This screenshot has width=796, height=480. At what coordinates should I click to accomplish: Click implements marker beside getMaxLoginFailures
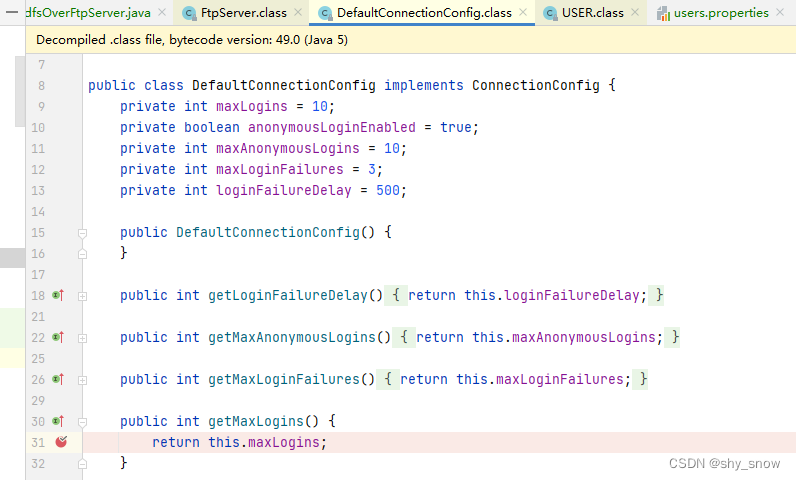pyautogui.click(x=58, y=380)
